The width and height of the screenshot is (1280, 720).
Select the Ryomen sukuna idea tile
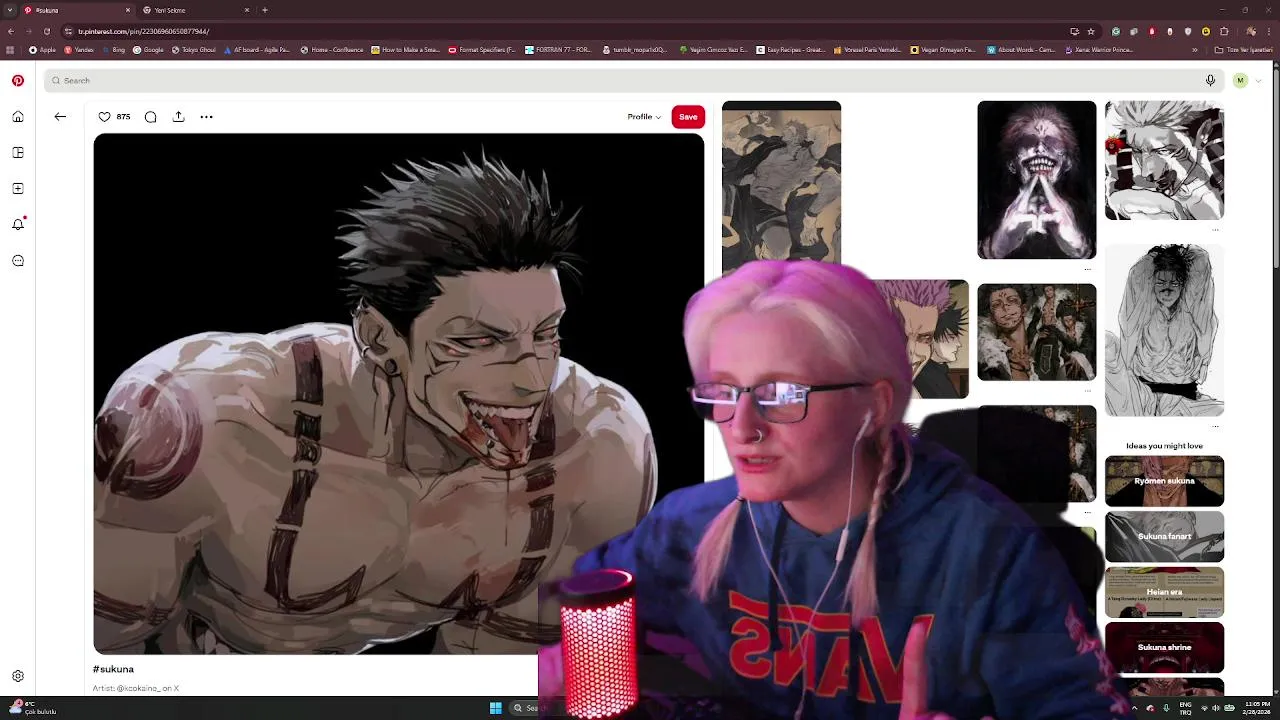[x=1164, y=481]
